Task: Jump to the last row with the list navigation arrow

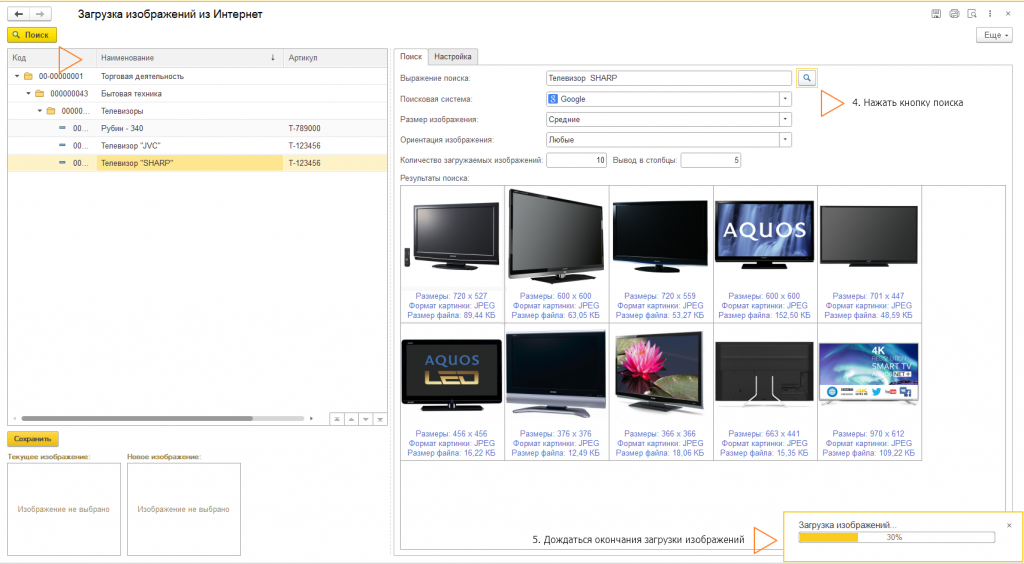Action: point(379,418)
